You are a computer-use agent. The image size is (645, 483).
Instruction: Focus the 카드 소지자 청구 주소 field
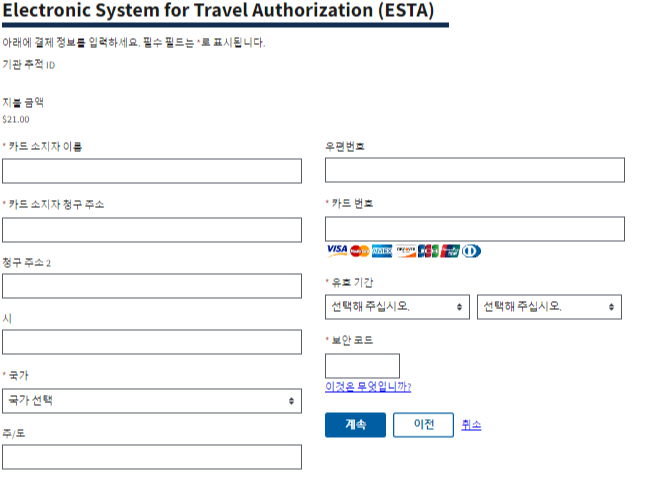[152, 230]
